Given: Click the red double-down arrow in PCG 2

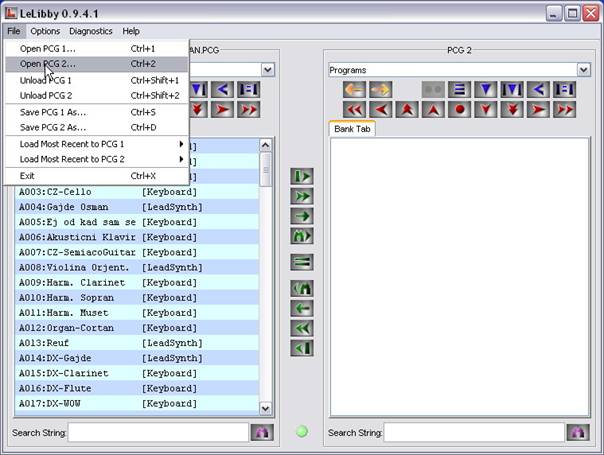Looking at the screenshot, I should tap(512, 110).
